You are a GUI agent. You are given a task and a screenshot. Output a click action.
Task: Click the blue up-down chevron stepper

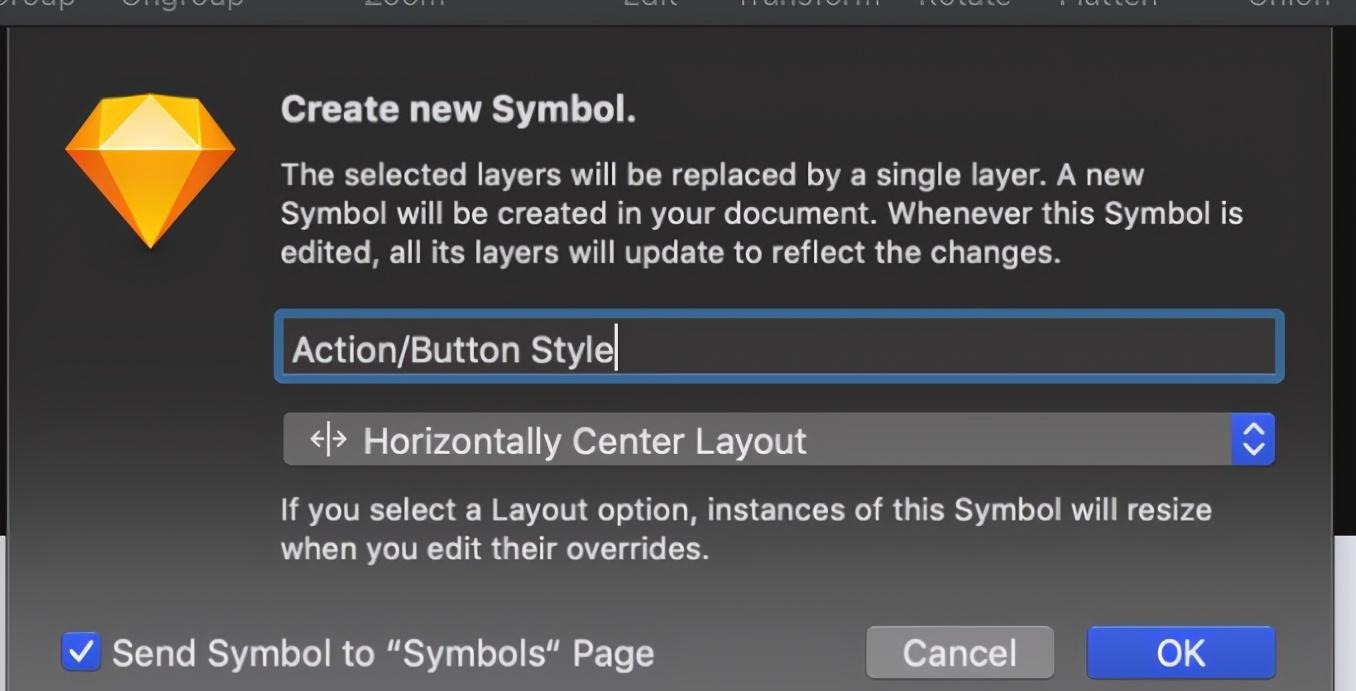[x=1254, y=439]
